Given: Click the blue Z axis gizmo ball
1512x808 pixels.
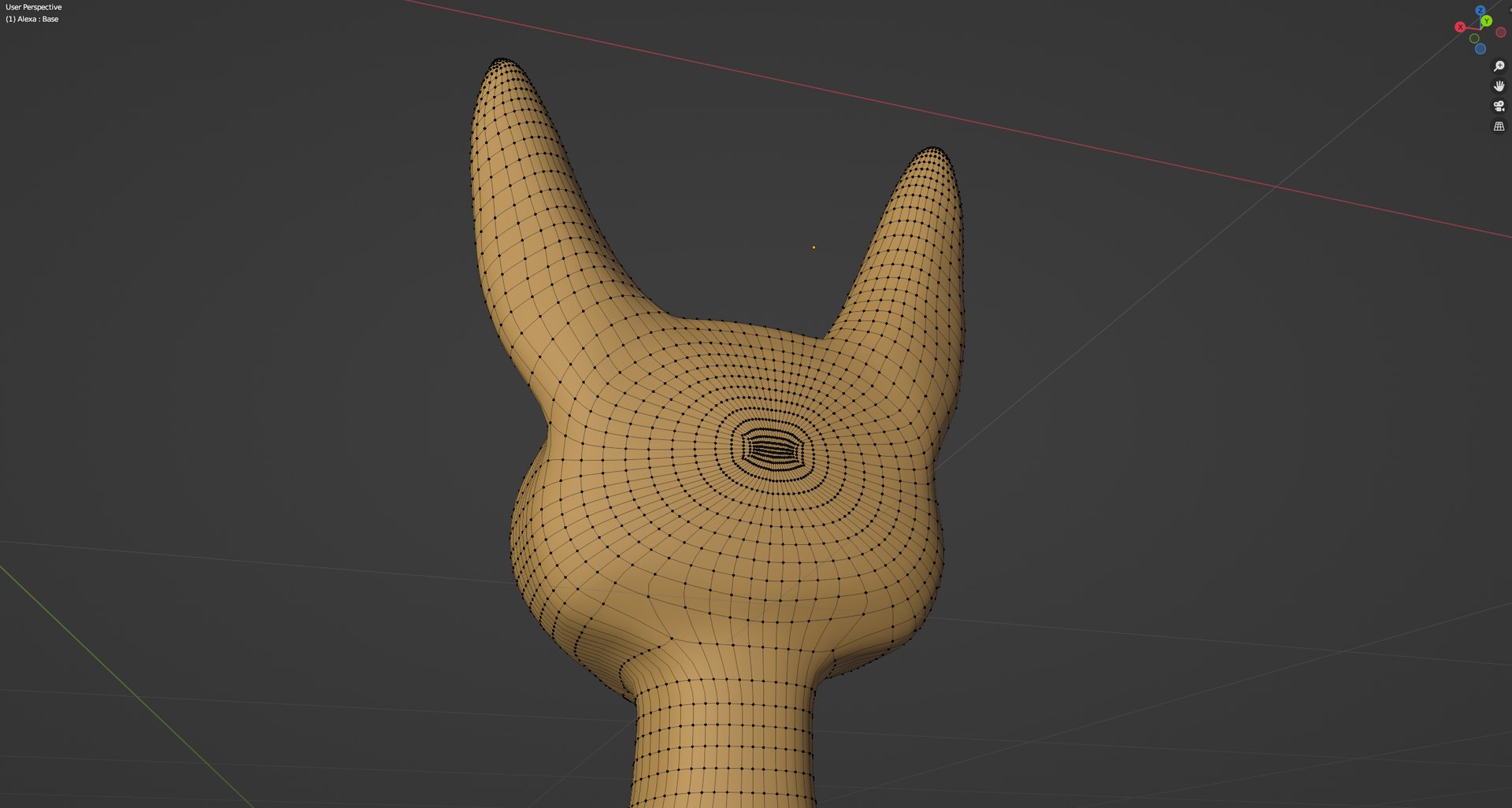Looking at the screenshot, I should pyautogui.click(x=1480, y=10).
